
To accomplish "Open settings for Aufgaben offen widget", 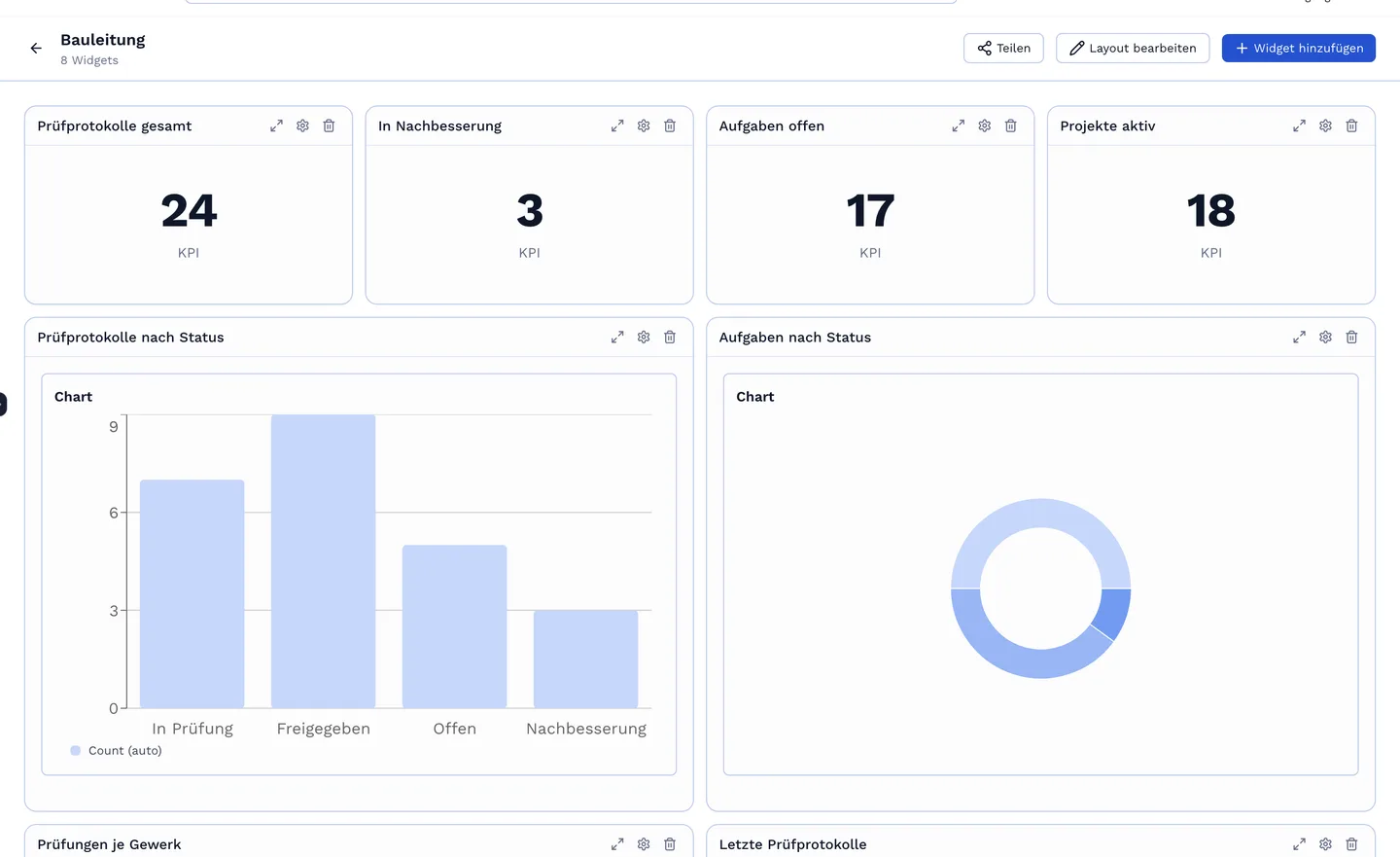I will click(x=985, y=125).
